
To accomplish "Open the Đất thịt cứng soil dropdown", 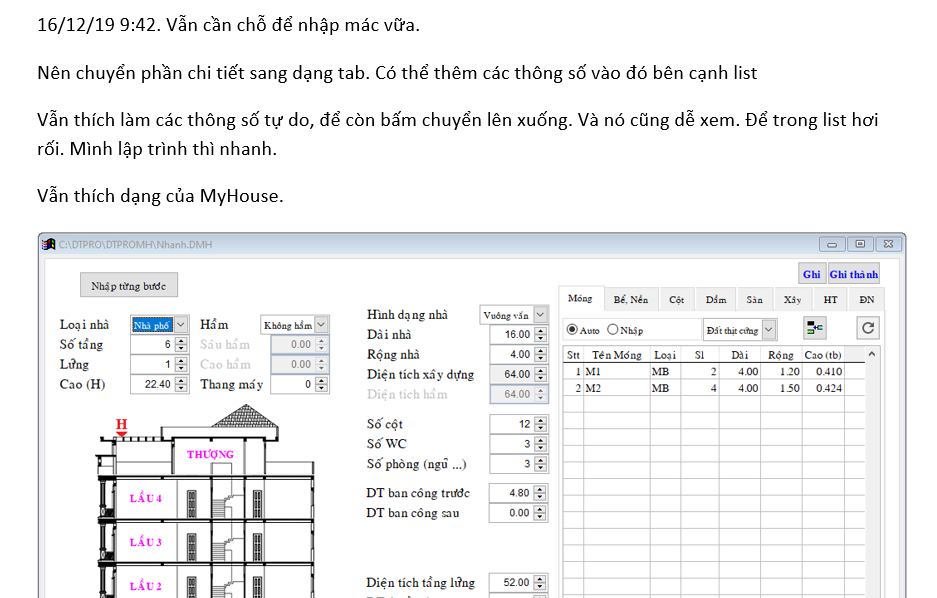I will 768,330.
